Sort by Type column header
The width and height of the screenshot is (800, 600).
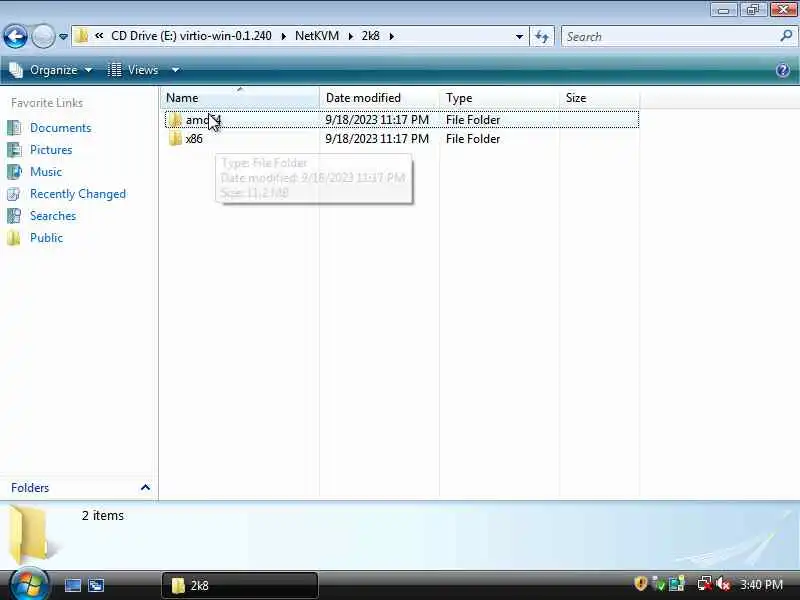point(499,97)
